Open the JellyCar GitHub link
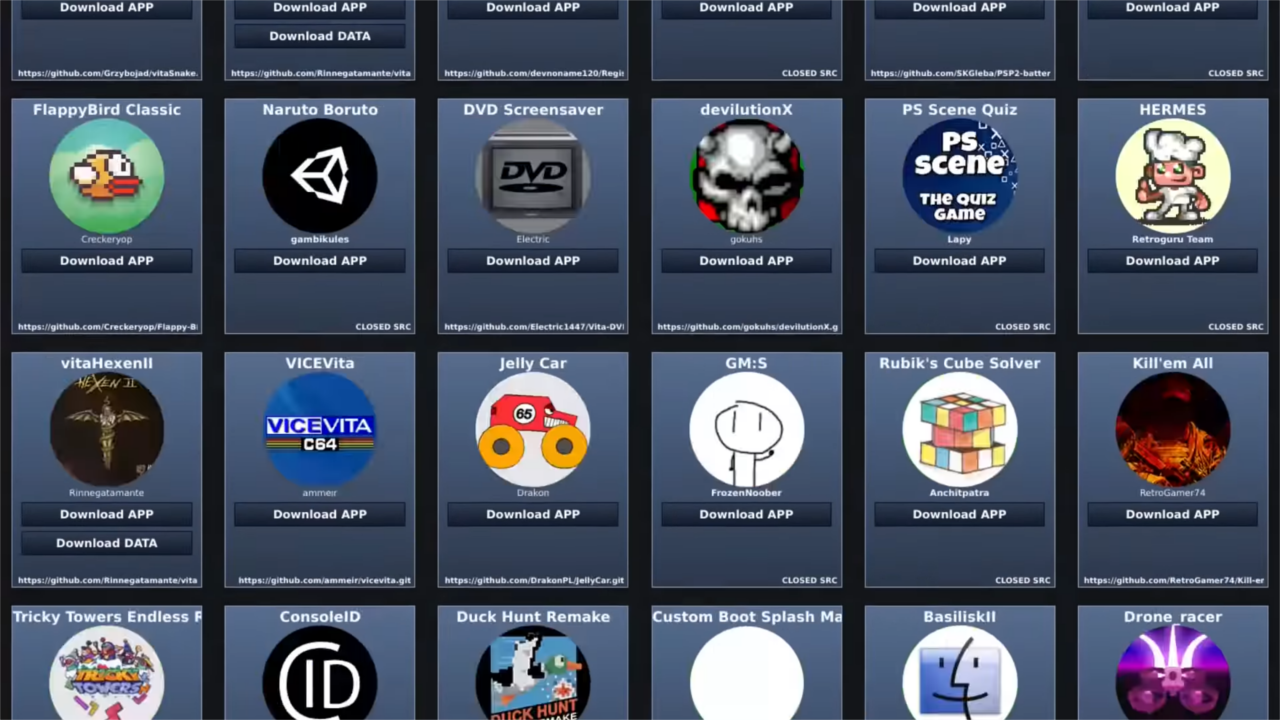The width and height of the screenshot is (1280, 720). click(534, 580)
